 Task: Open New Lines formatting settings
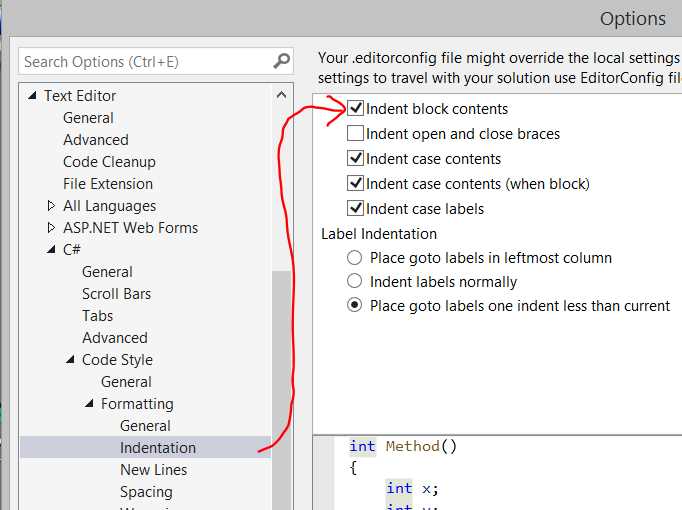[154, 470]
